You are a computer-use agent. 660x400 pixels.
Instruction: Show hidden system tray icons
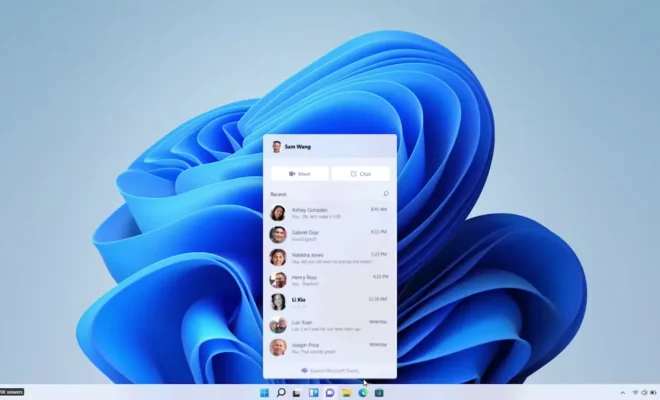(x=623, y=393)
